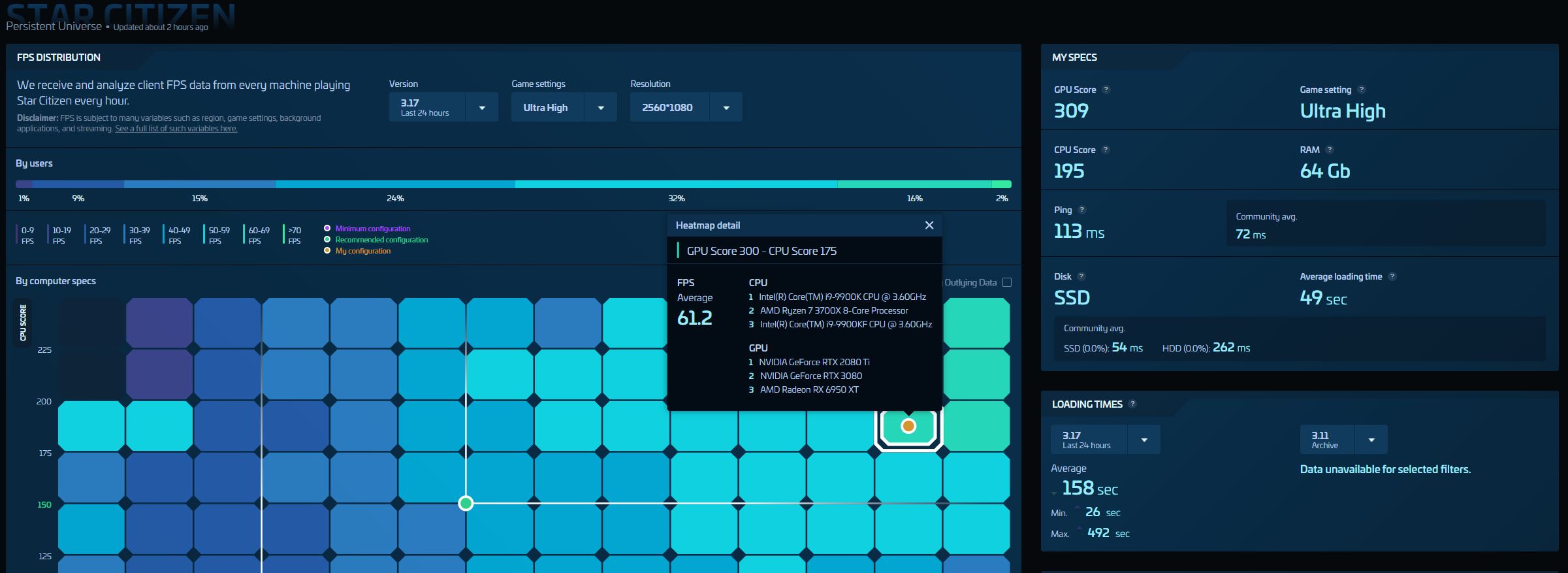
Task: Toggle the Outlying Data checkbox
Action: point(1006,282)
